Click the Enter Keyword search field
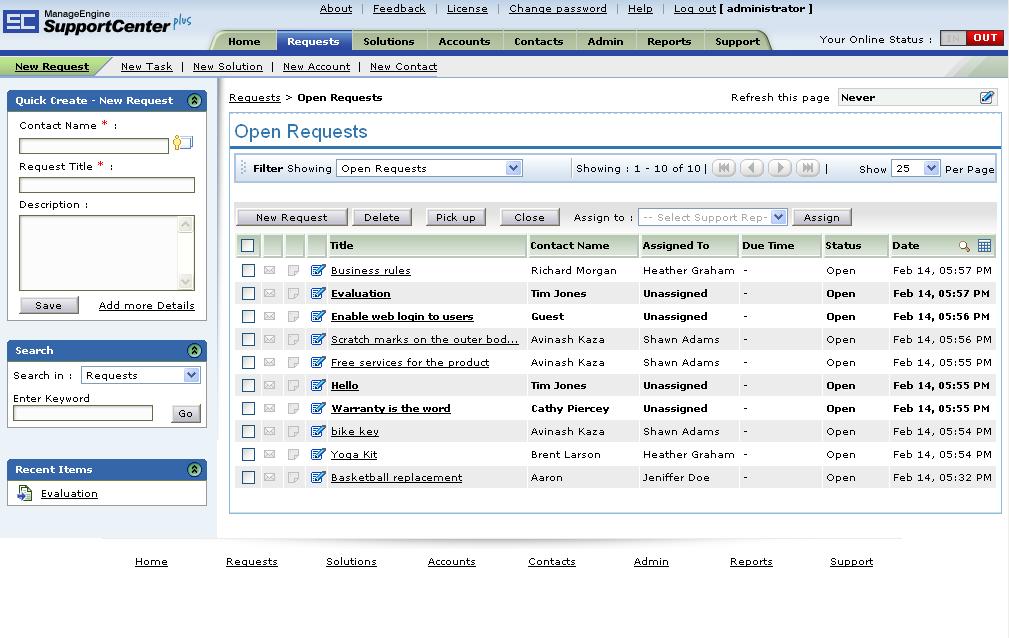The width and height of the screenshot is (1009, 638). pyautogui.click(x=83, y=413)
